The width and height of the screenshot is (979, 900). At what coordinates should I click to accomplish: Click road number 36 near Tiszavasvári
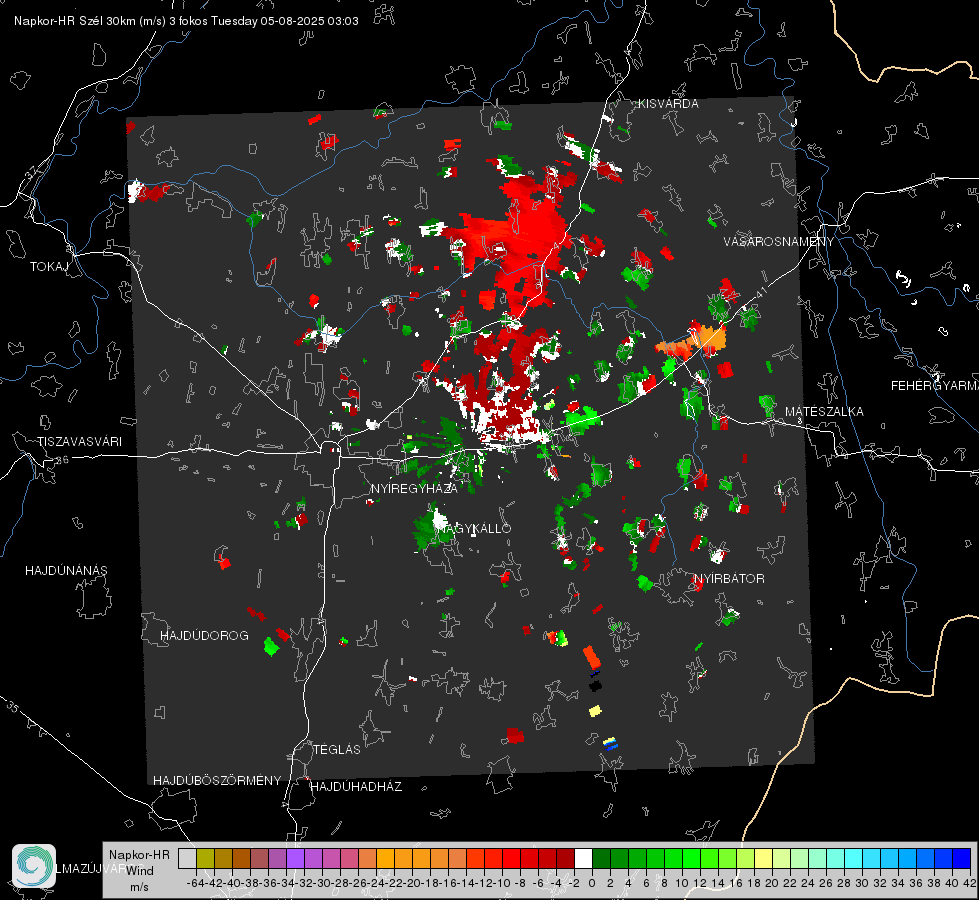point(62,460)
